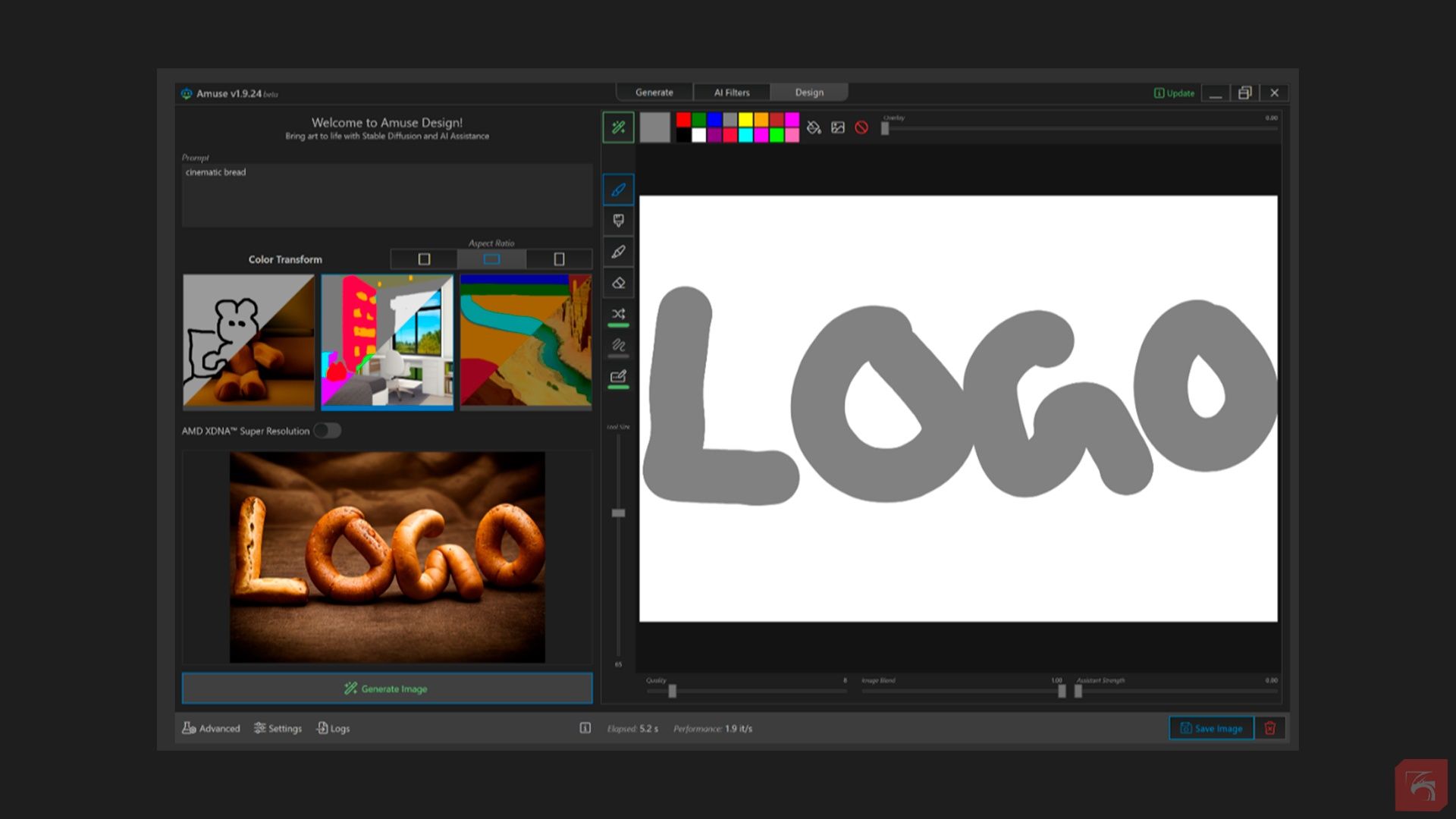1456x819 pixels.
Task: Select the highlighter marker tool
Action: pos(618,252)
